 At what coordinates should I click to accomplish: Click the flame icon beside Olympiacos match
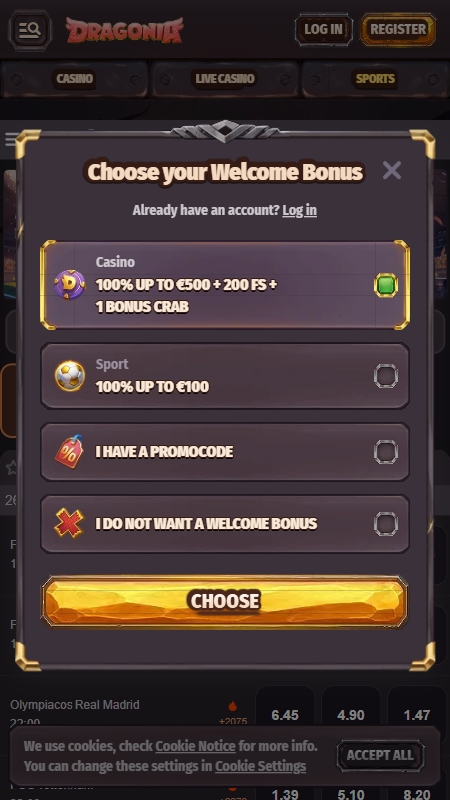point(233,706)
